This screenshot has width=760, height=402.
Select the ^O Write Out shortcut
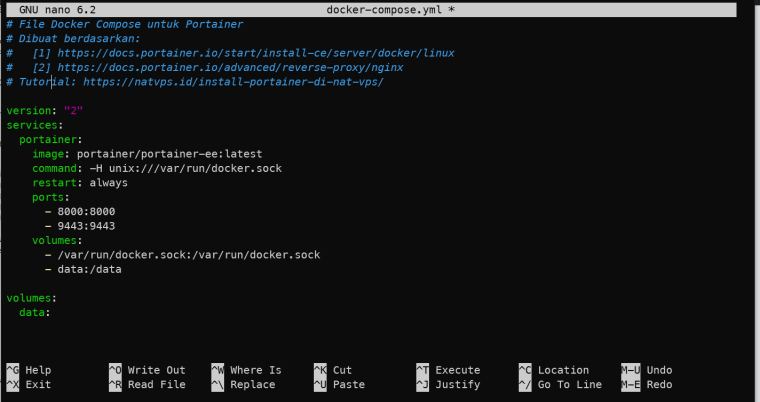[147, 370]
